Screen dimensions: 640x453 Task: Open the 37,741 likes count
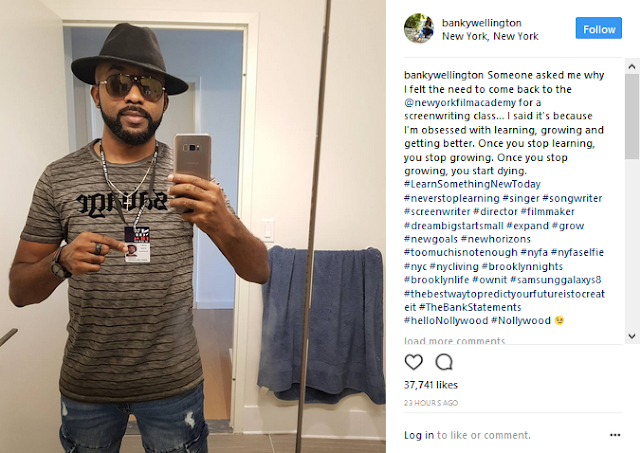pos(431,385)
